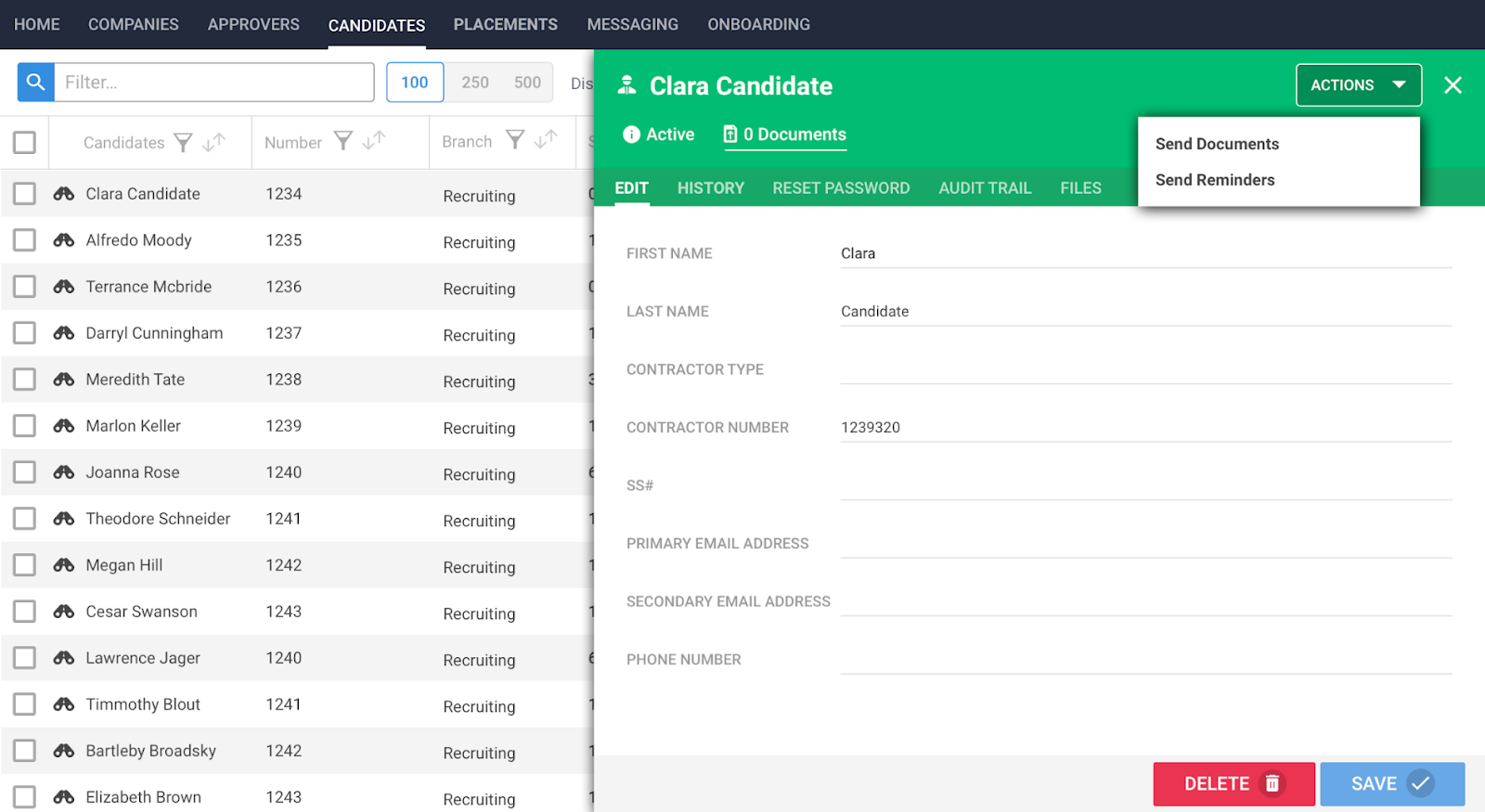The width and height of the screenshot is (1485, 812).
Task: Click the search magnifier icon
Action: (35, 83)
